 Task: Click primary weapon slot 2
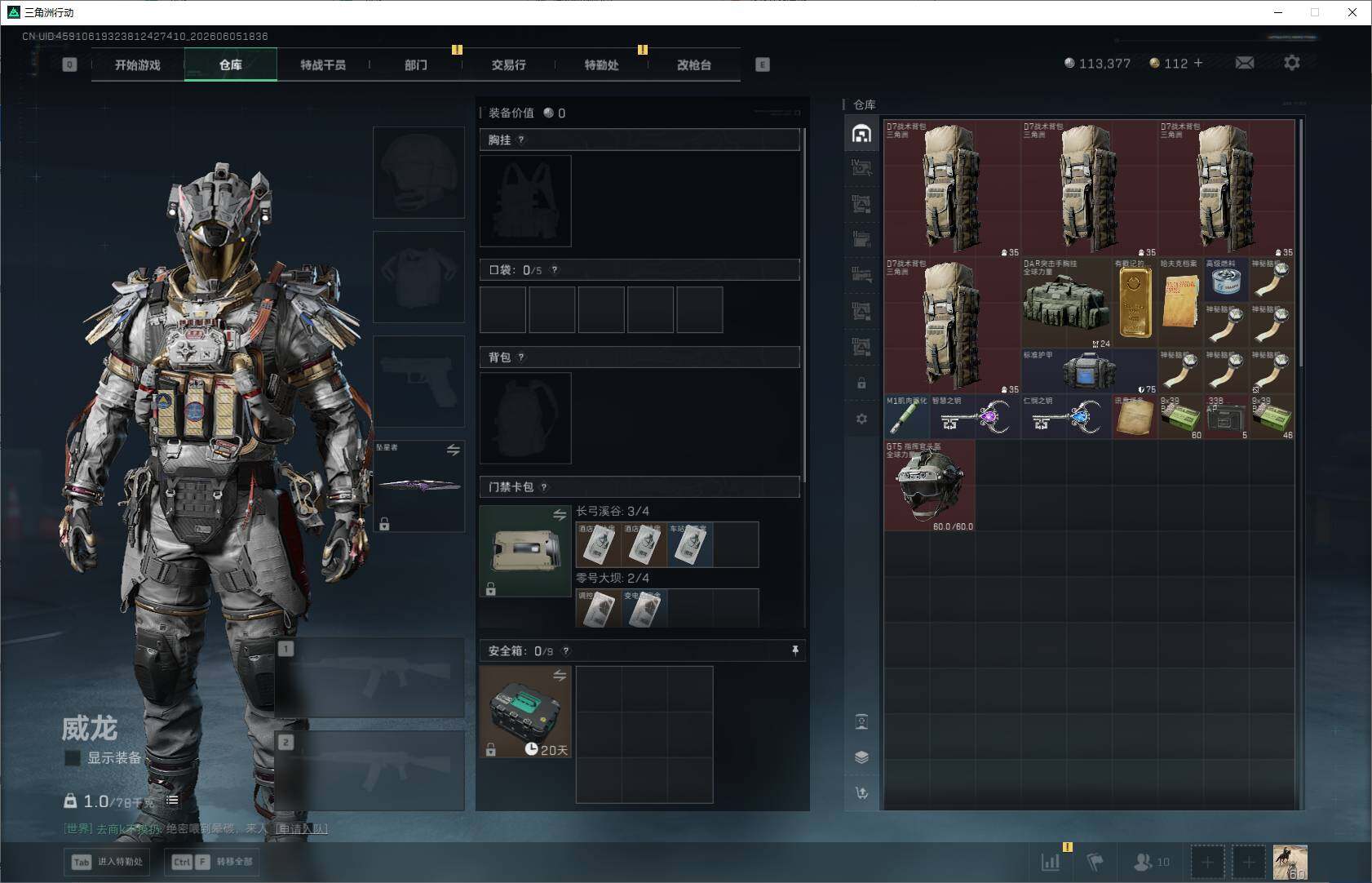(370, 771)
